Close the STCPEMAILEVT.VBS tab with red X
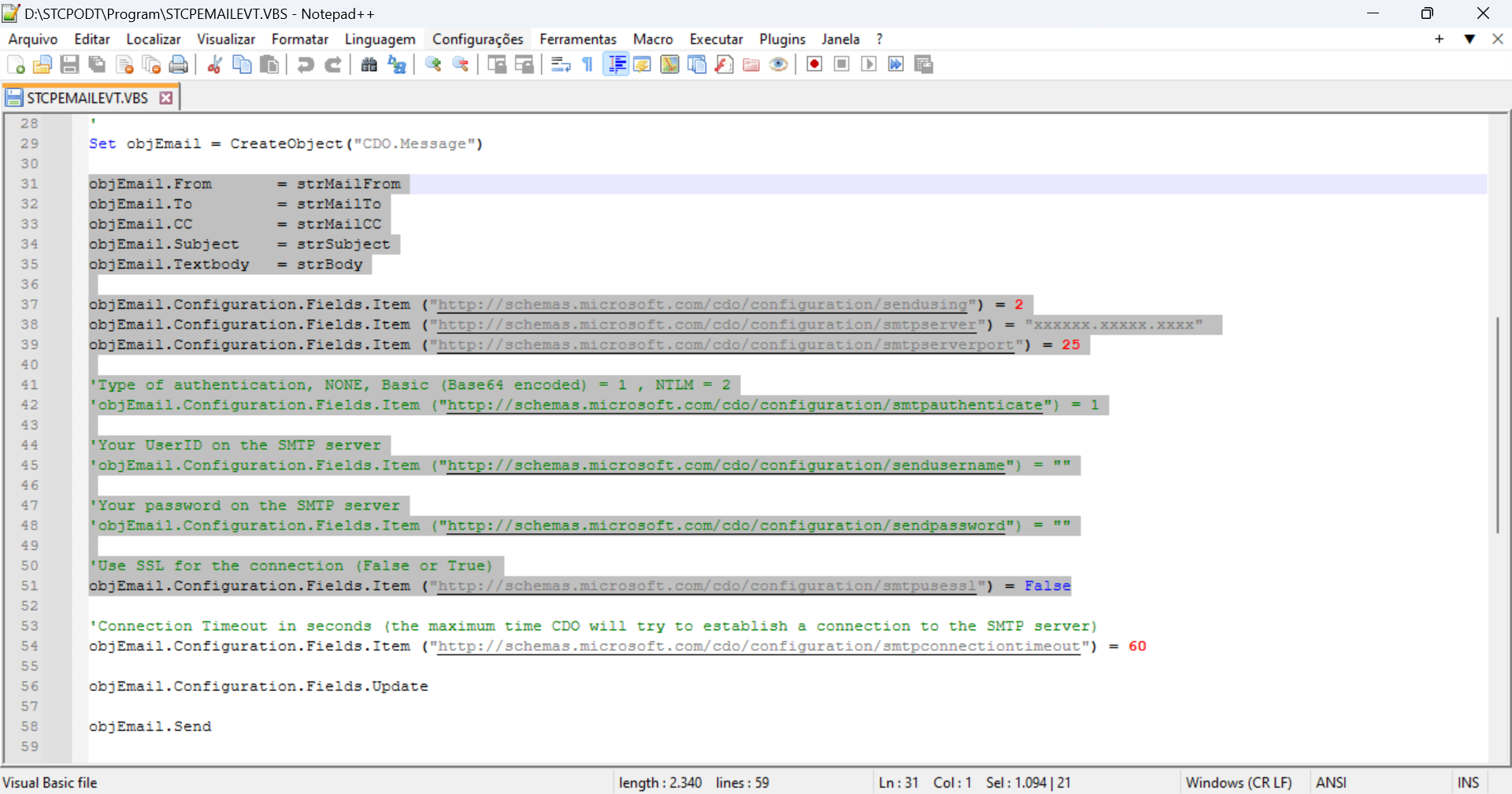This screenshot has height=794, width=1512. pos(166,98)
